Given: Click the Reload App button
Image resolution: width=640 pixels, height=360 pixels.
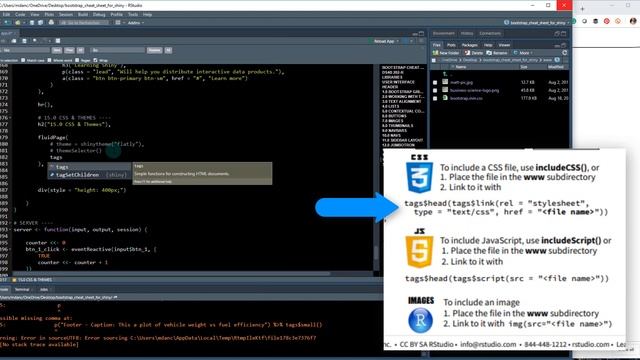Looking at the screenshot, I should [x=382, y=41].
